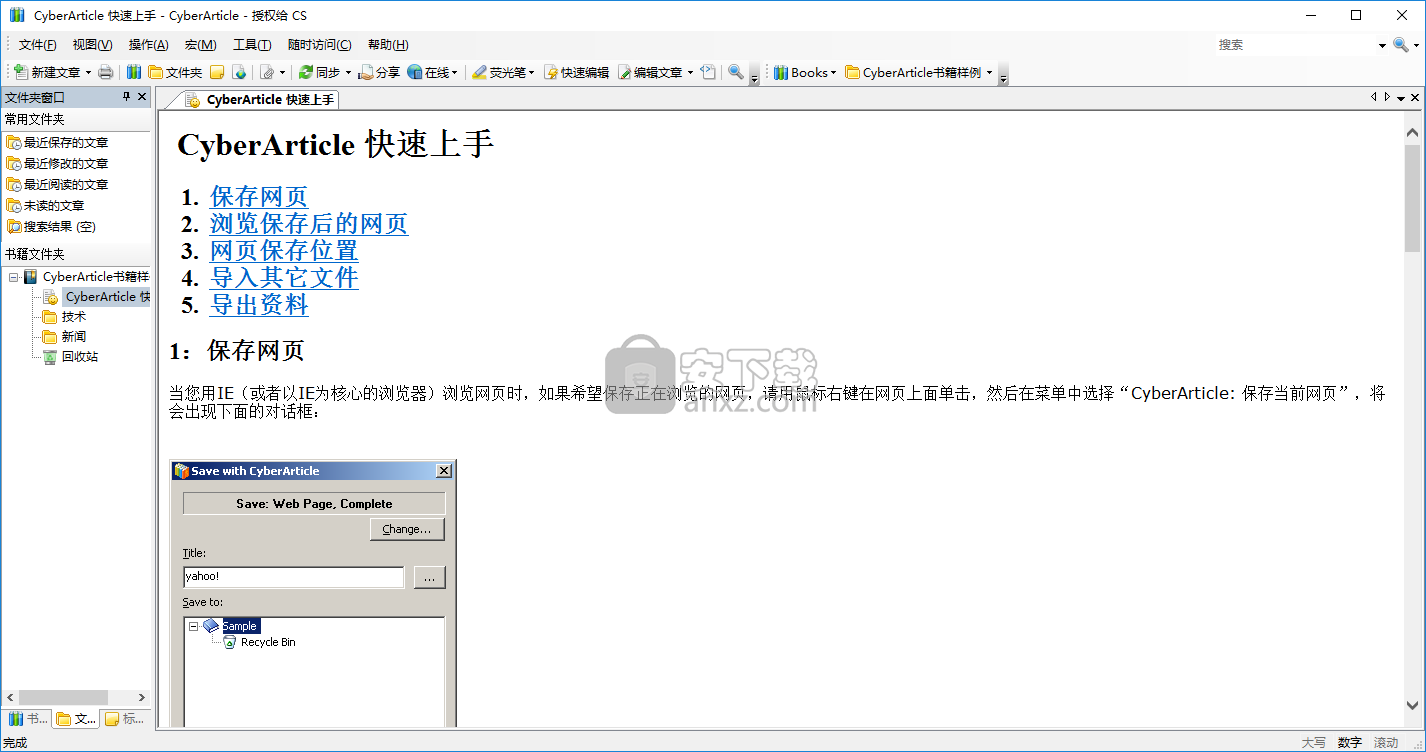Click the 快速编辑 quick edit button
Screen dimensions: 1426x752
click(x=576, y=72)
